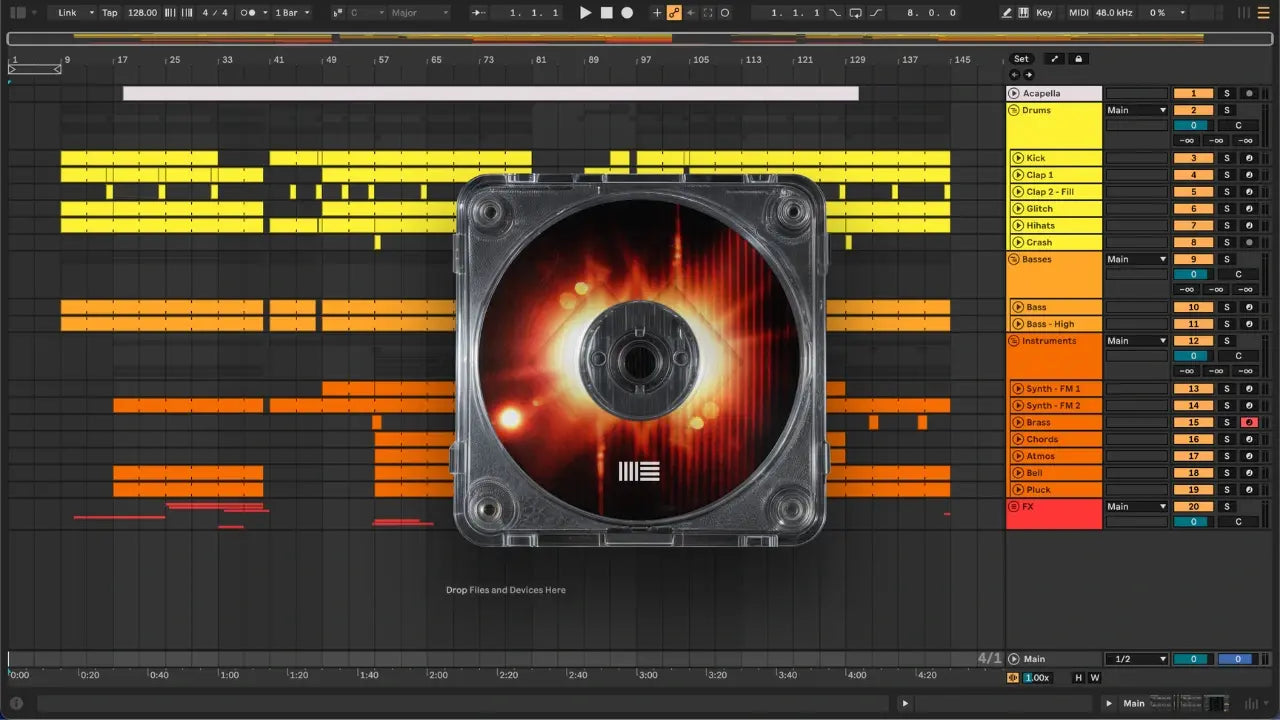Collapse the Instruments group track
This screenshot has height=720, width=1280.
tap(1014, 341)
